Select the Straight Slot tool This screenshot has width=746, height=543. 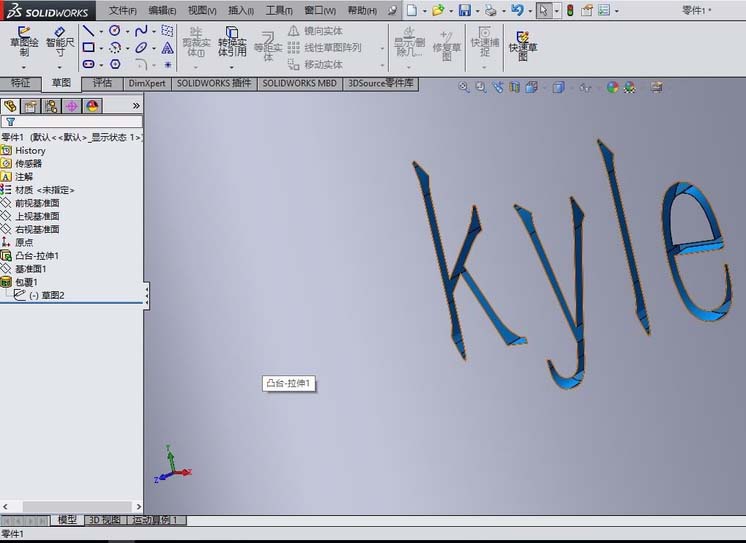point(88,64)
